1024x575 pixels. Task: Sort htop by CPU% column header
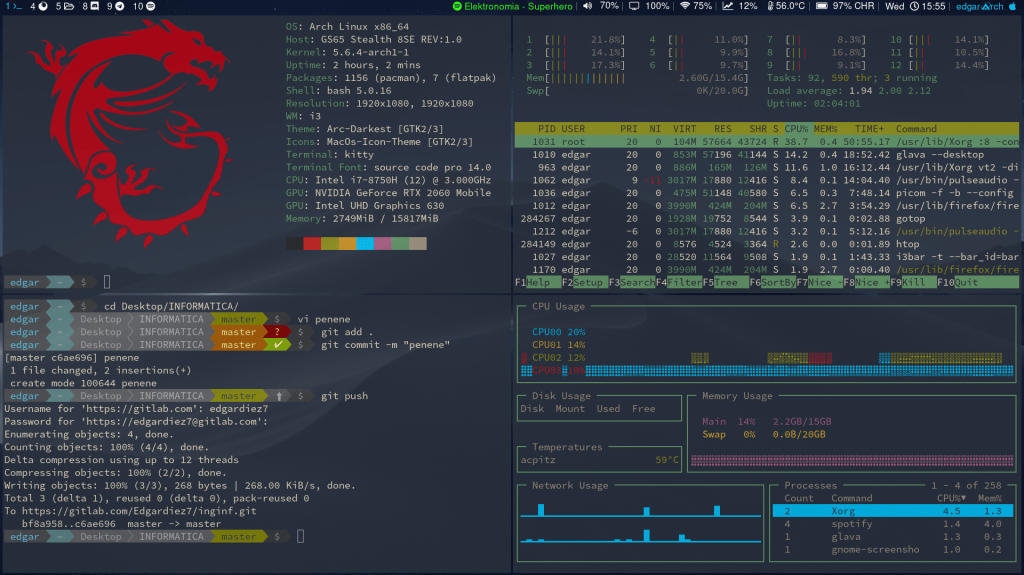[x=796, y=129]
